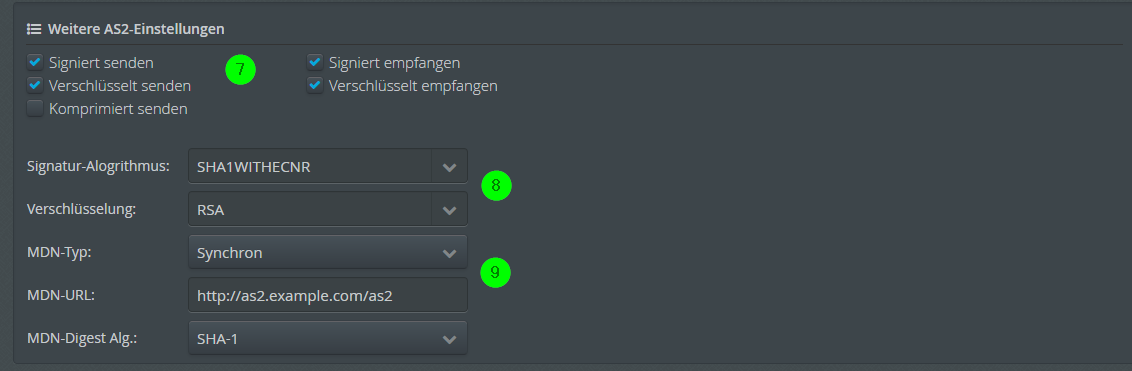Enable the Komprimiert senden checkbox
Viewport: 1132px width, 371px height.
coord(35,108)
